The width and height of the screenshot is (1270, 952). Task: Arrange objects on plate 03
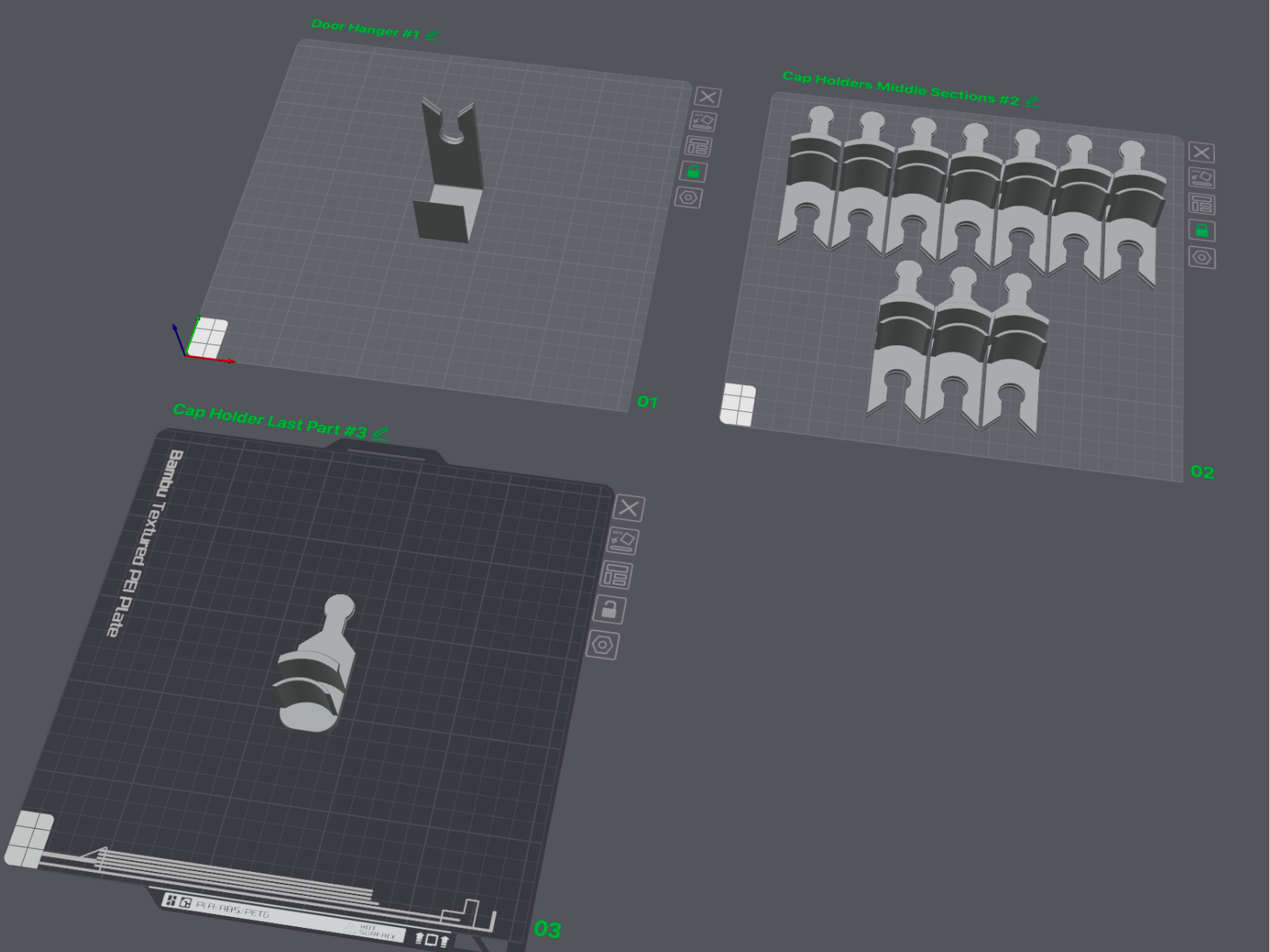tap(616, 576)
